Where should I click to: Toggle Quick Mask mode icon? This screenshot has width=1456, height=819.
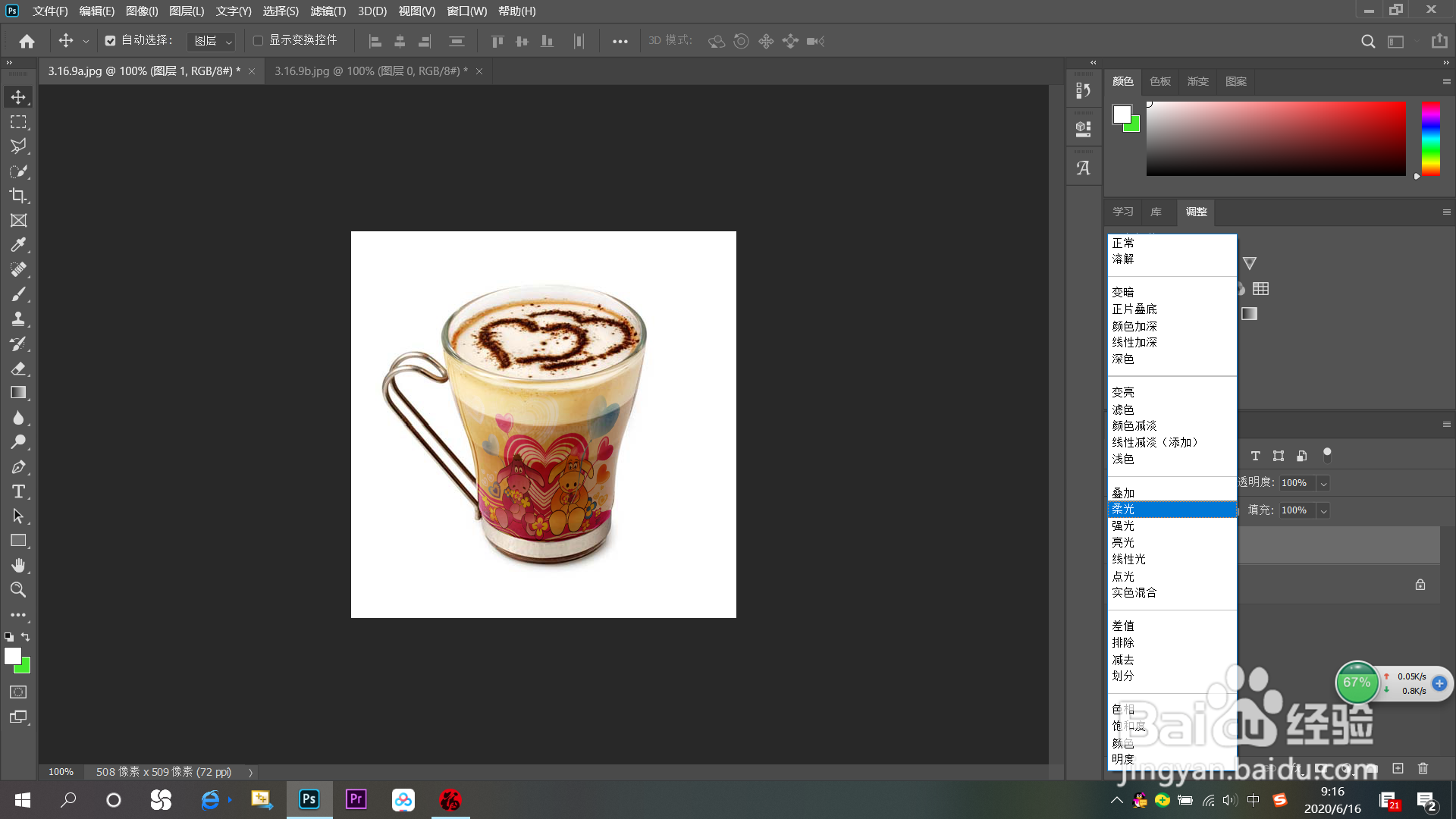click(18, 692)
